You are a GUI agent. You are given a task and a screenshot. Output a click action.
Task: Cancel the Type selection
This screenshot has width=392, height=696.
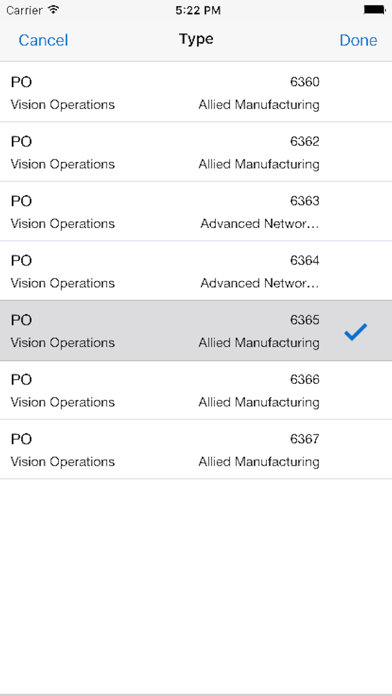pos(43,40)
